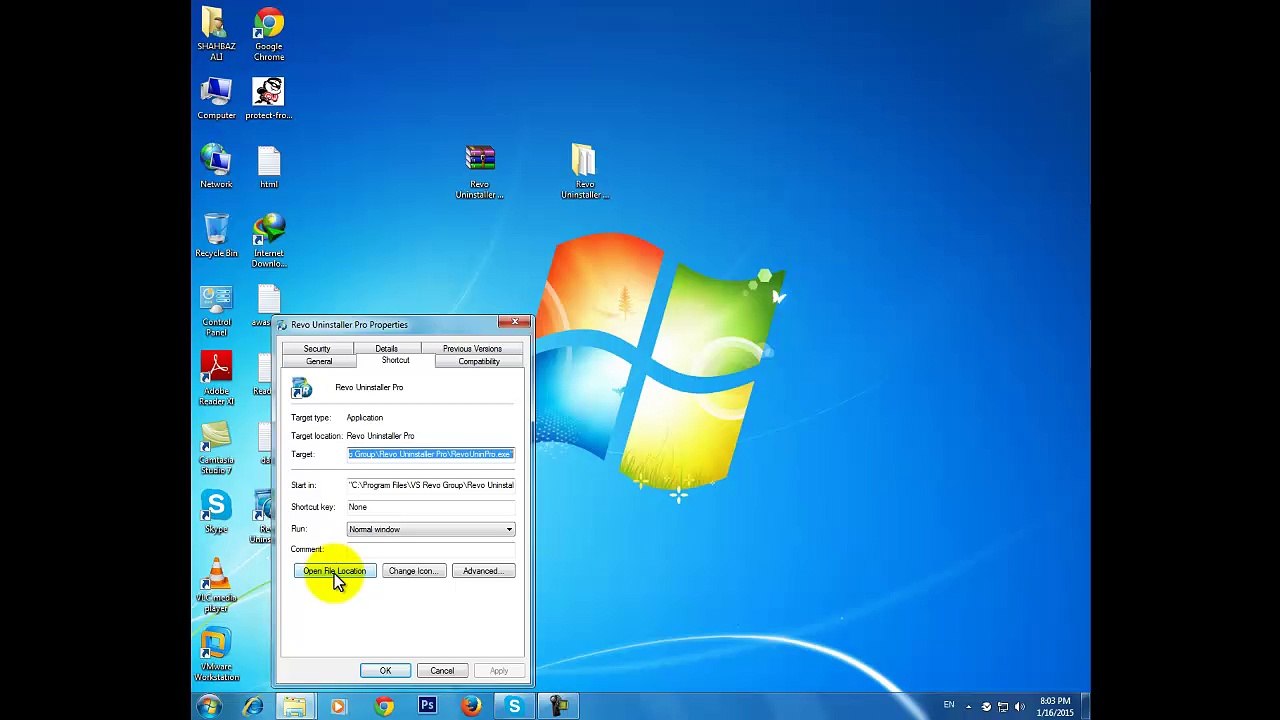
Task: Show hidden system tray icons
Action: 968,707
